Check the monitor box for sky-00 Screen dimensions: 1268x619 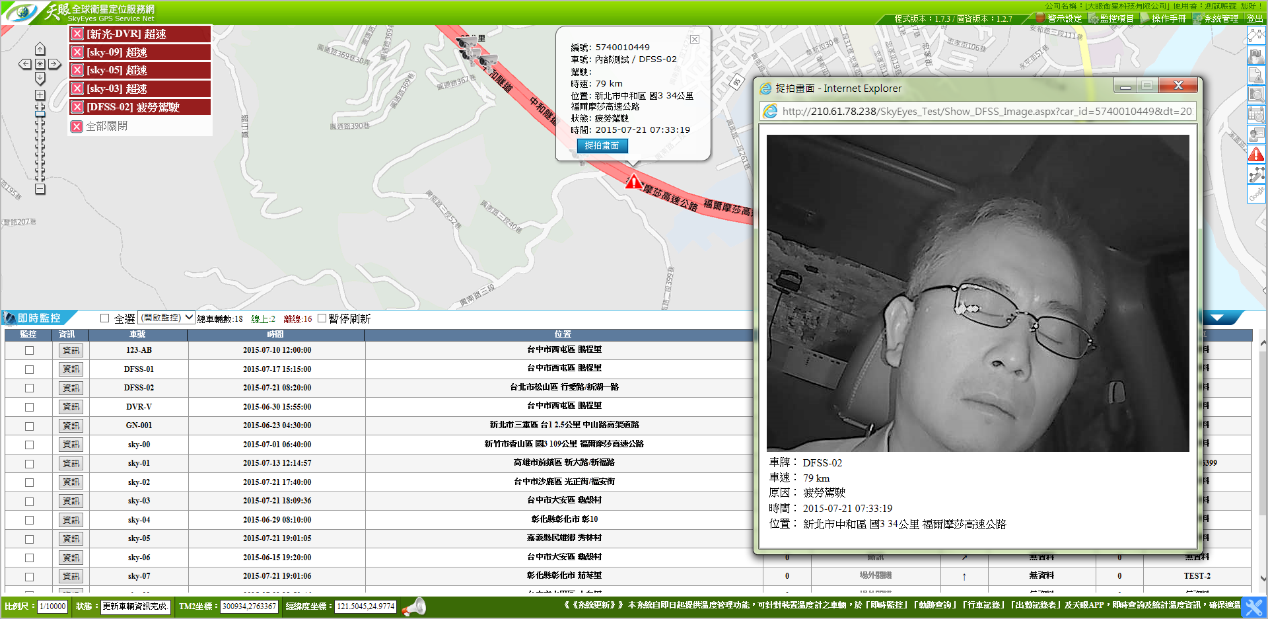tap(30, 443)
